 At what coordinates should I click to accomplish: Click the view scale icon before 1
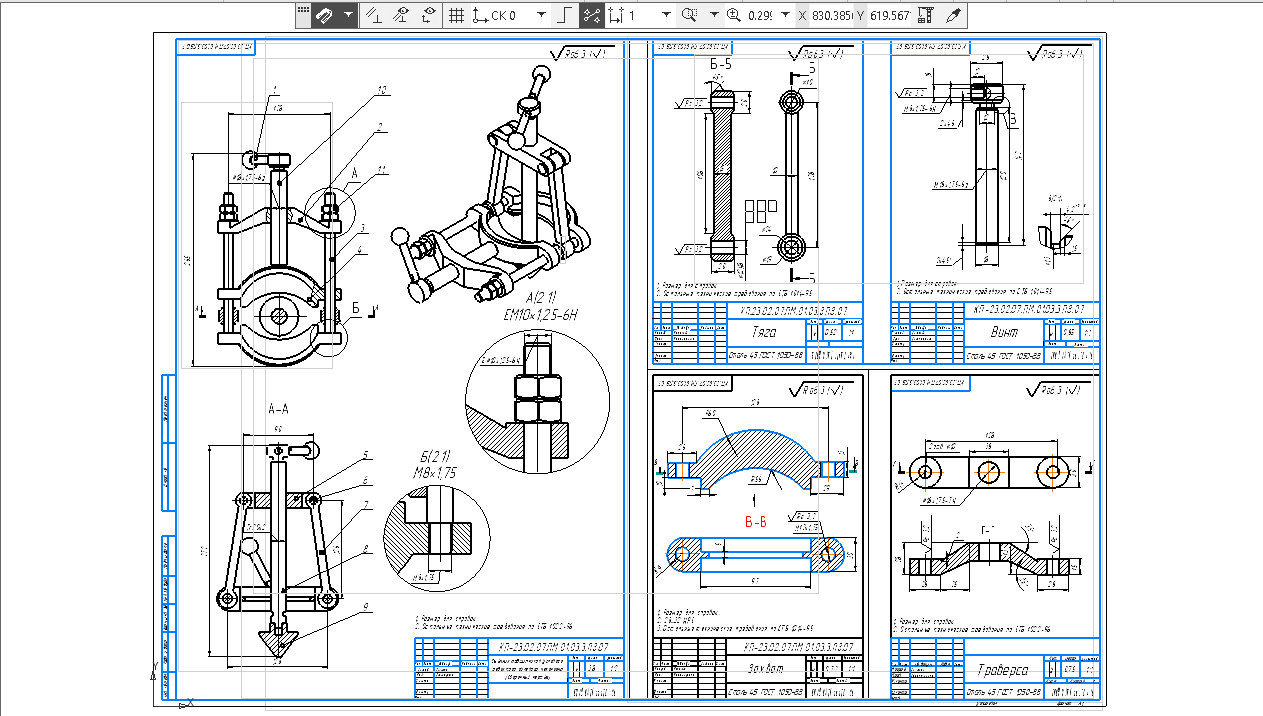pos(616,15)
